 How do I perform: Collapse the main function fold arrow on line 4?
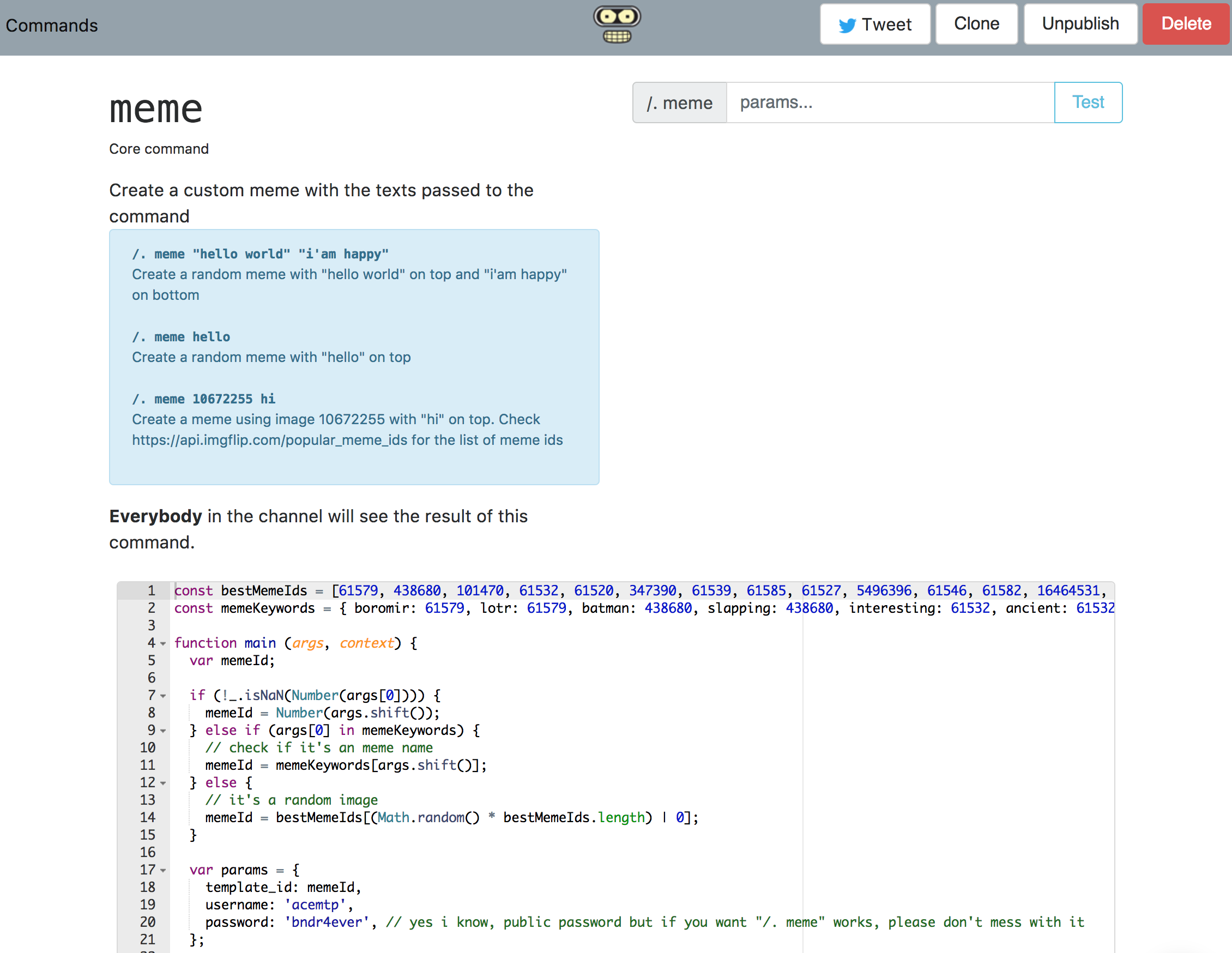click(x=163, y=643)
